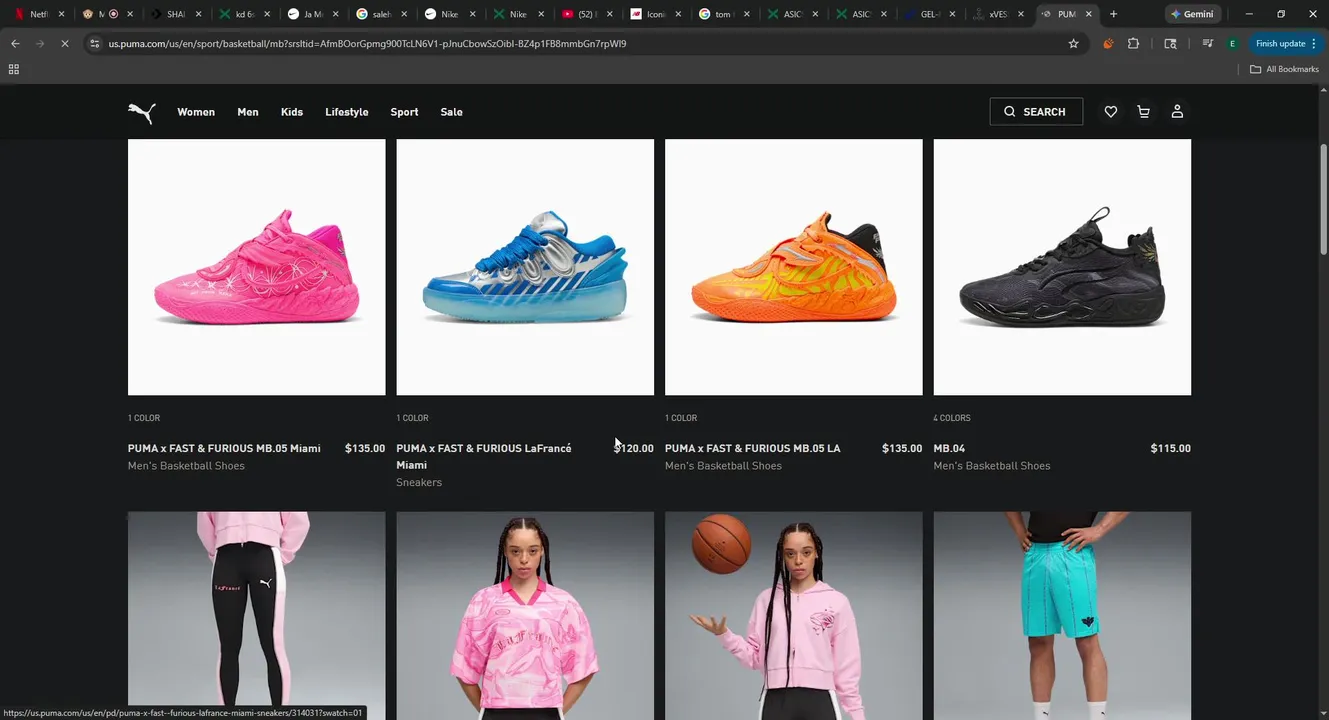Stop page loading in the toolbar
Viewport: 1329px width, 720px height.
(x=65, y=44)
